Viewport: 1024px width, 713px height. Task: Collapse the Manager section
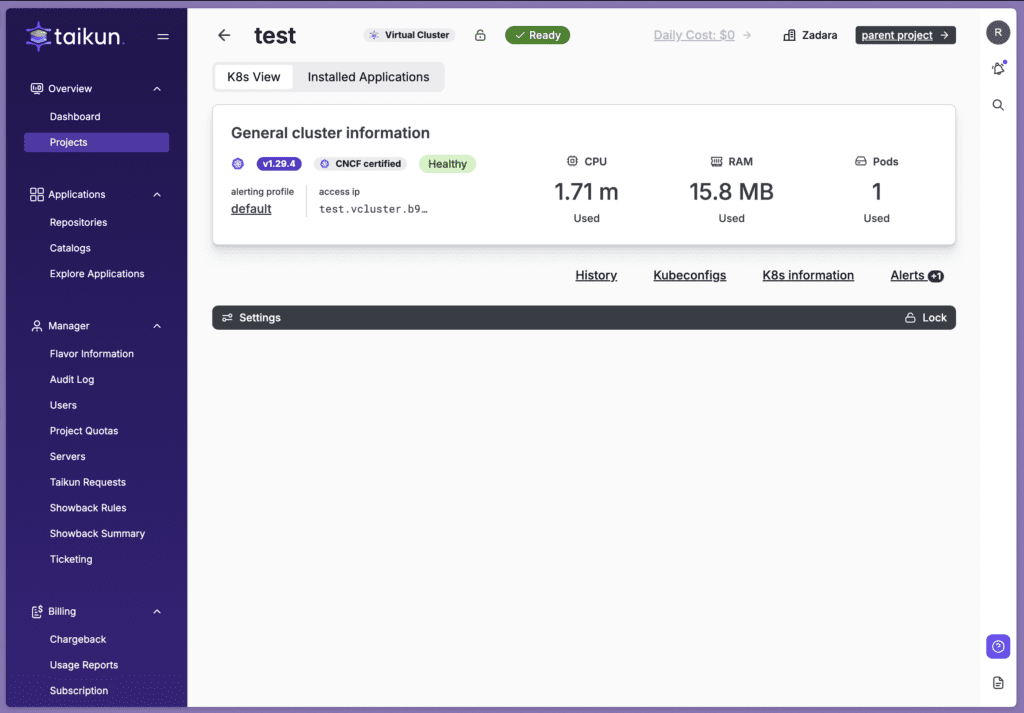coord(157,326)
